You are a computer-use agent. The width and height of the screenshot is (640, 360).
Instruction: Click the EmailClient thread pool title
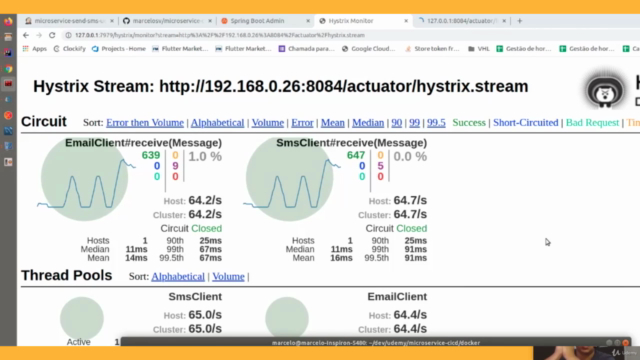pos(397,297)
